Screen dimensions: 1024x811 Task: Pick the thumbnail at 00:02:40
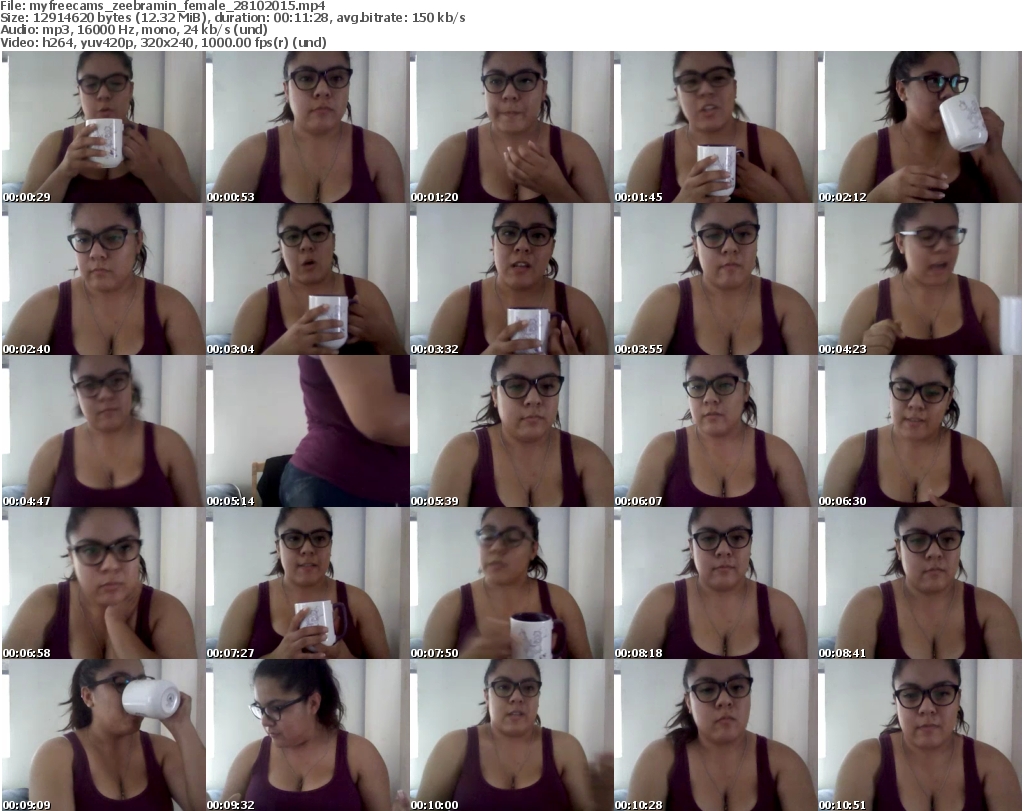103,279
